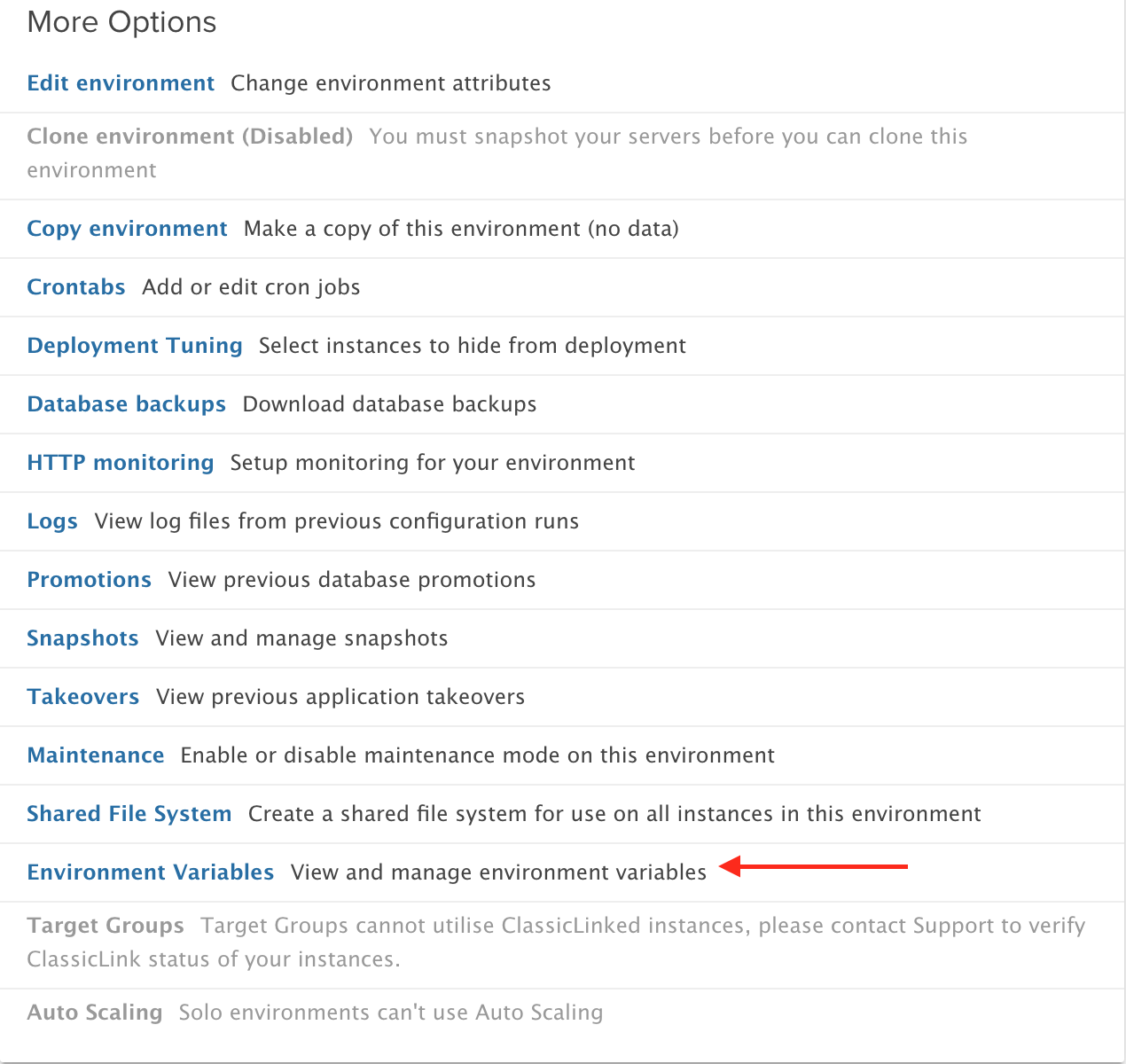
Task: Open the Edit environment link
Action: point(121,83)
